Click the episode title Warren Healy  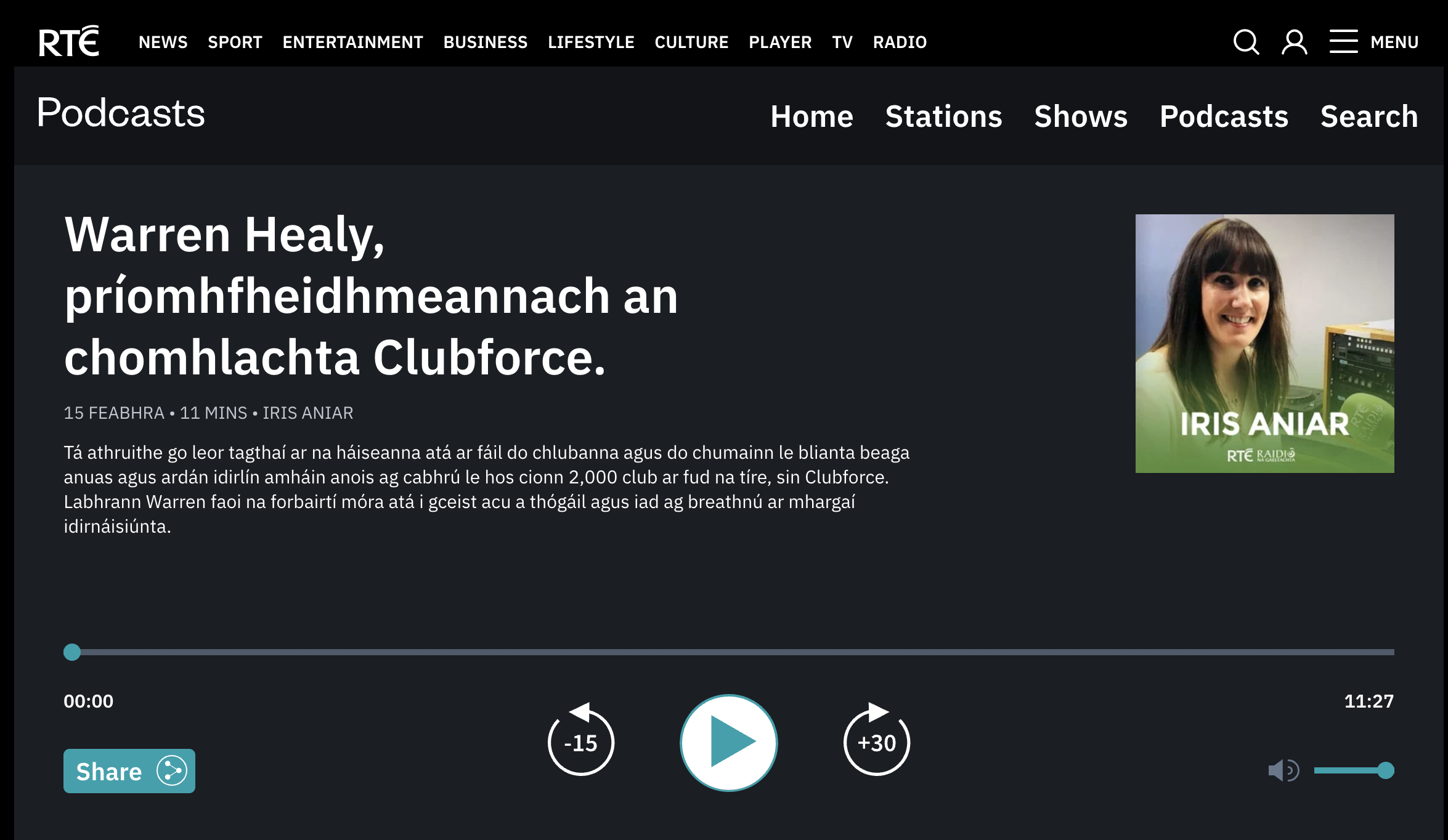click(x=371, y=296)
